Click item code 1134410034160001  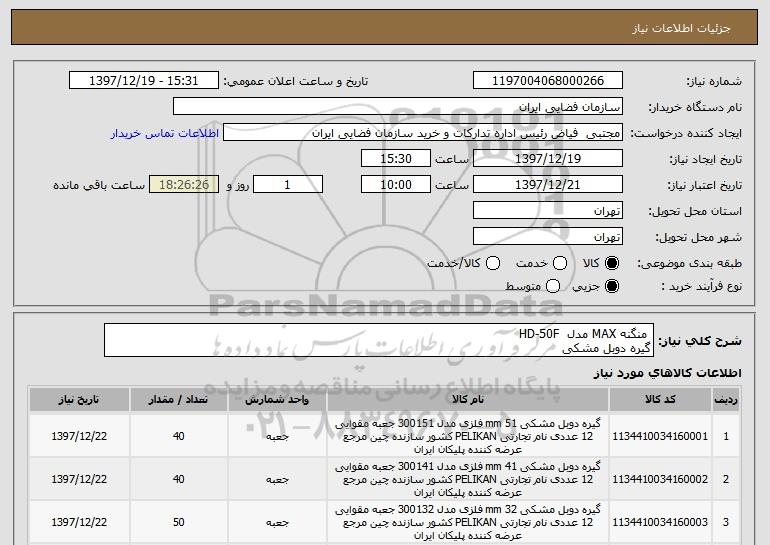[660, 436]
